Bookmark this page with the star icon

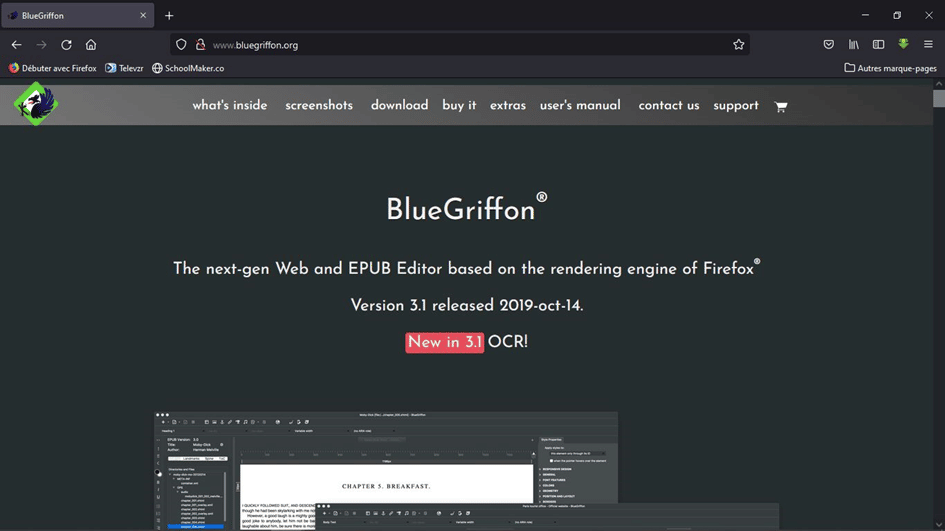coord(738,45)
